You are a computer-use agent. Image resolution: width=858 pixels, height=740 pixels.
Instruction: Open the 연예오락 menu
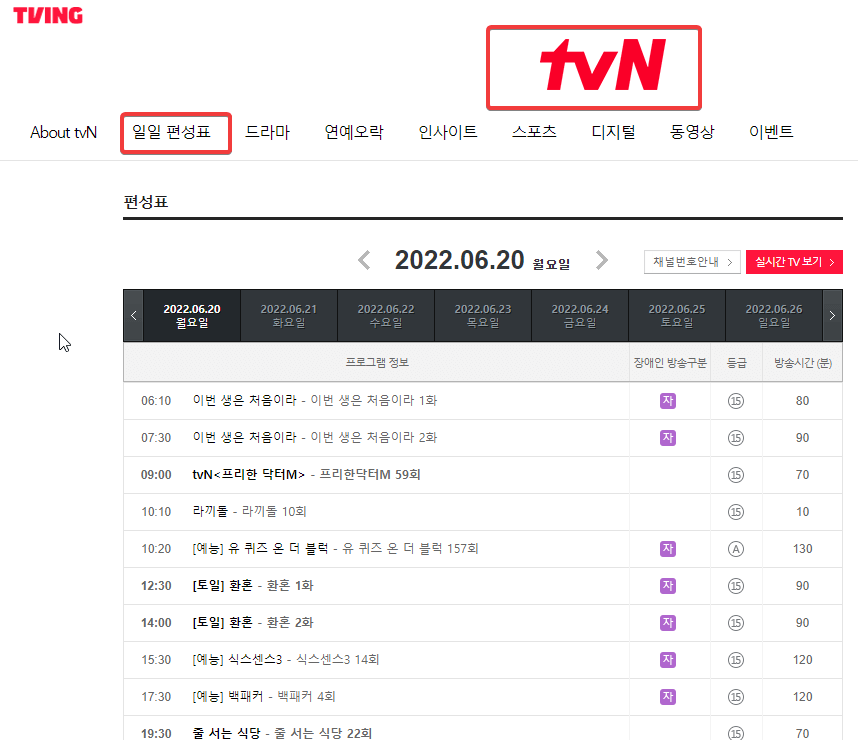[354, 132]
